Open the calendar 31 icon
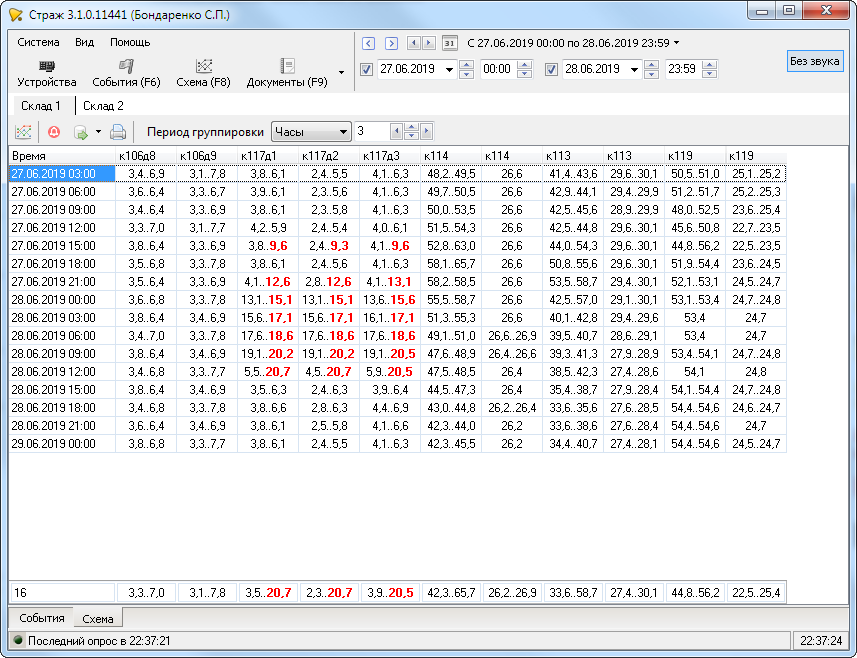Viewport: 857px width, 658px height. coord(449,43)
